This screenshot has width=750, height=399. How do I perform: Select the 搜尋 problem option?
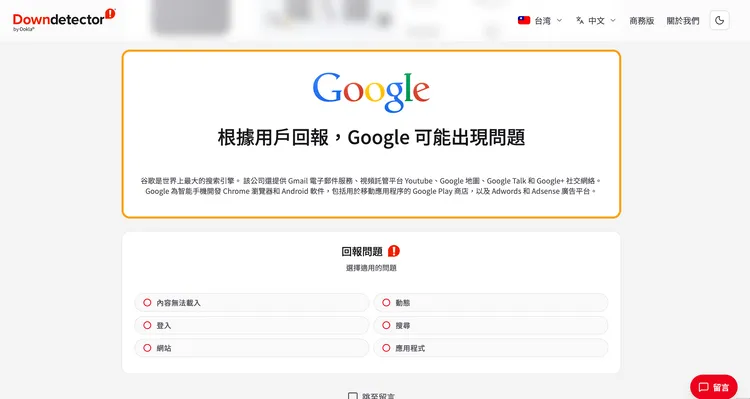[490, 325]
